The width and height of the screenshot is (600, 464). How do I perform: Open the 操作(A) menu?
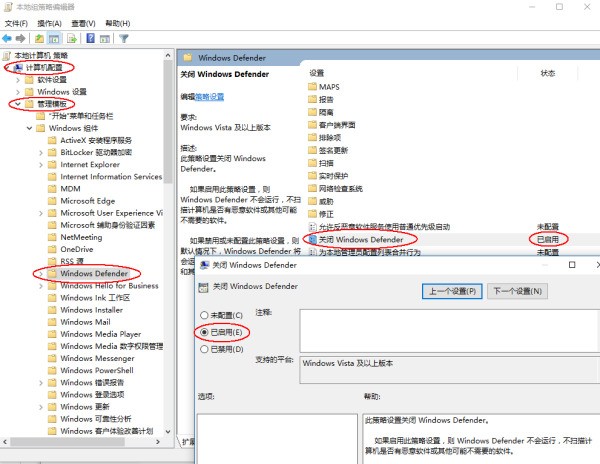(x=49, y=23)
